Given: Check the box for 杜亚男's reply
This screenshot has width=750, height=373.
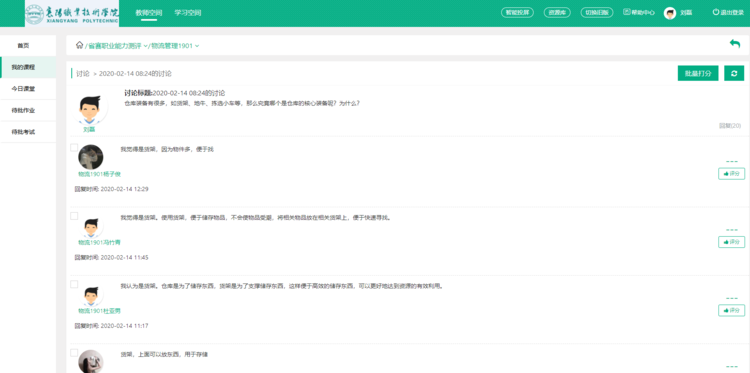Looking at the screenshot, I should pyautogui.click(x=74, y=285).
